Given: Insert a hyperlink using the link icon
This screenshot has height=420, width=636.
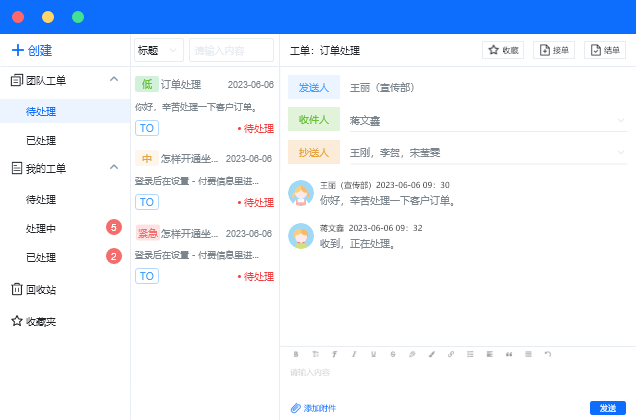Looking at the screenshot, I should tap(451, 354).
